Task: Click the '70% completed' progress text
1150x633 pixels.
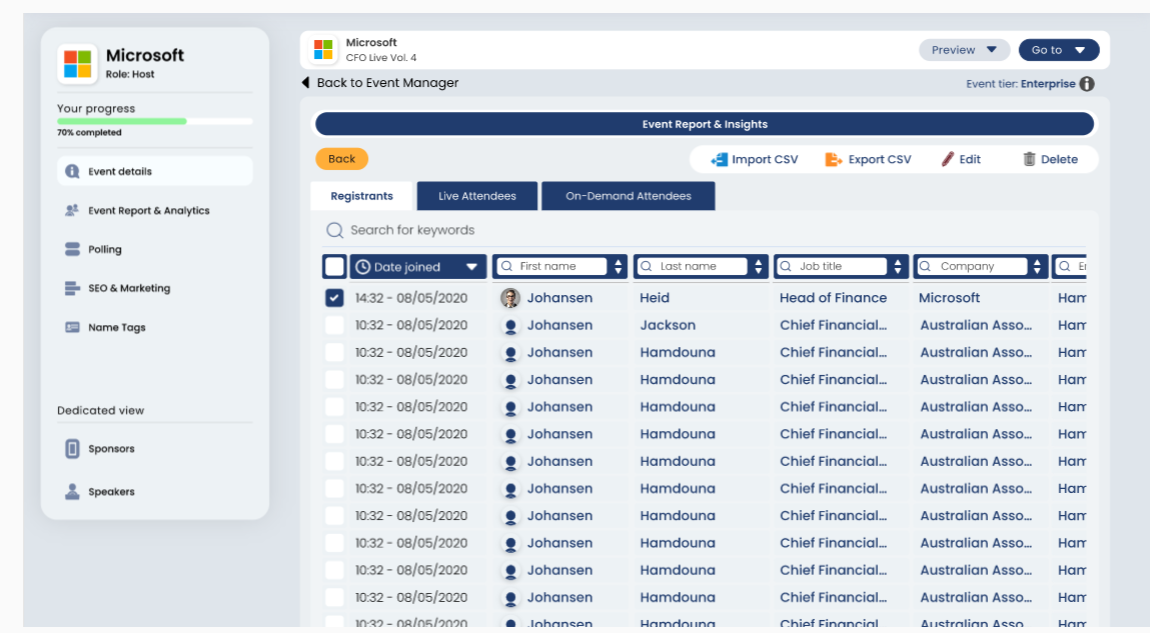Action: [x=89, y=133]
